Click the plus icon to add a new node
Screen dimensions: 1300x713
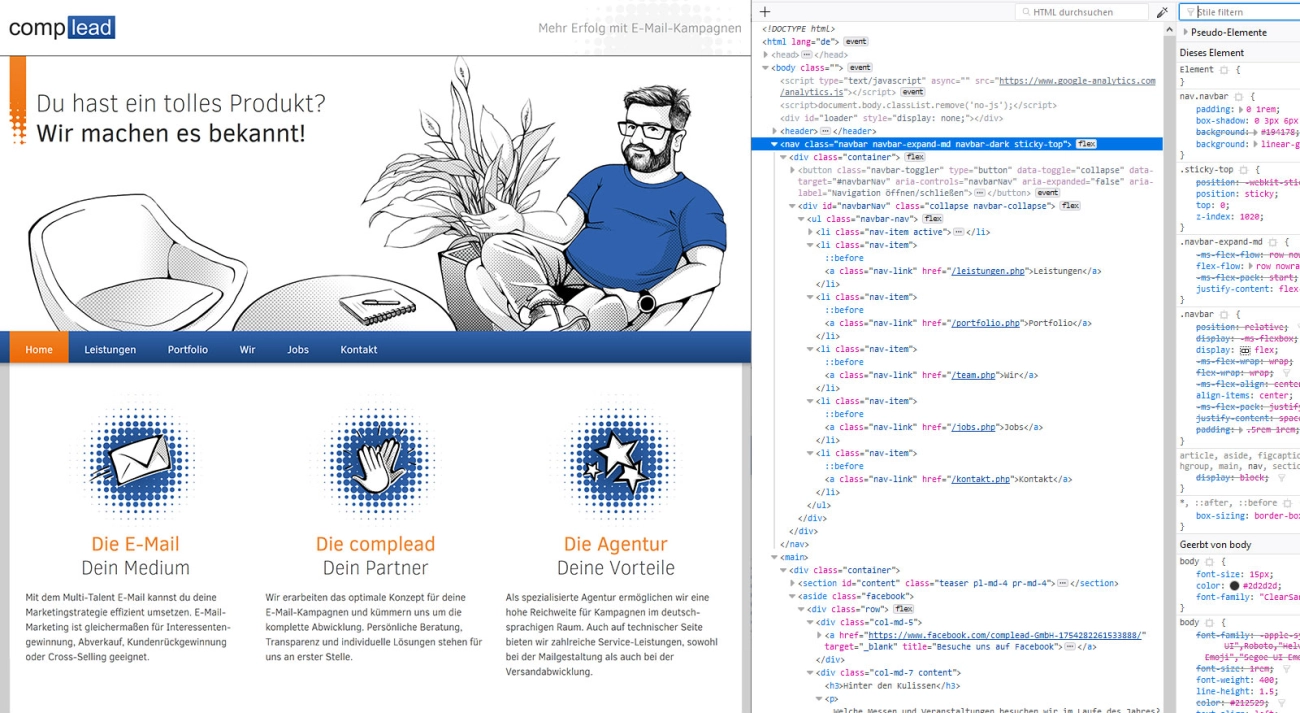pyautogui.click(x=765, y=12)
